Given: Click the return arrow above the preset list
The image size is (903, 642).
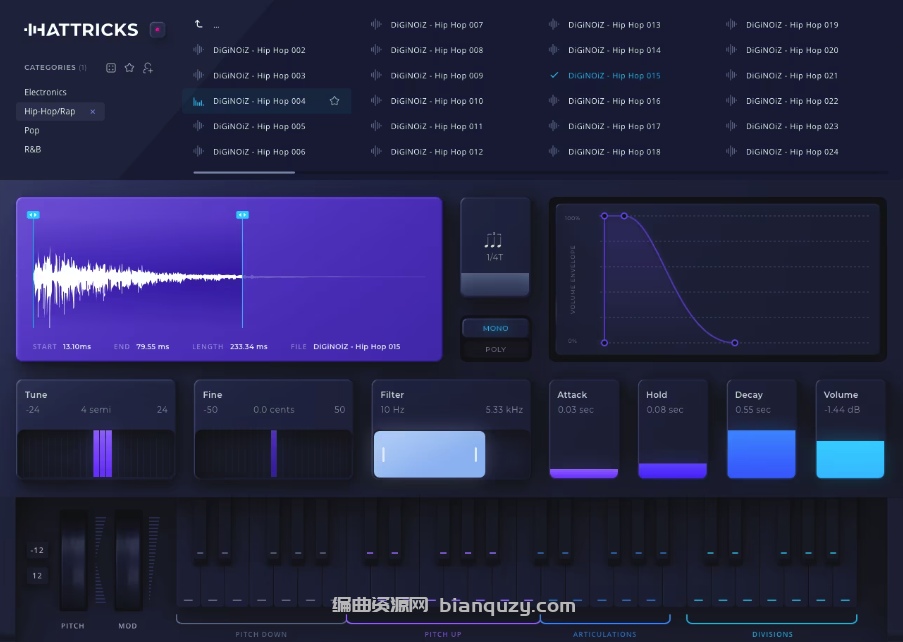Looking at the screenshot, I should (198, 24).
